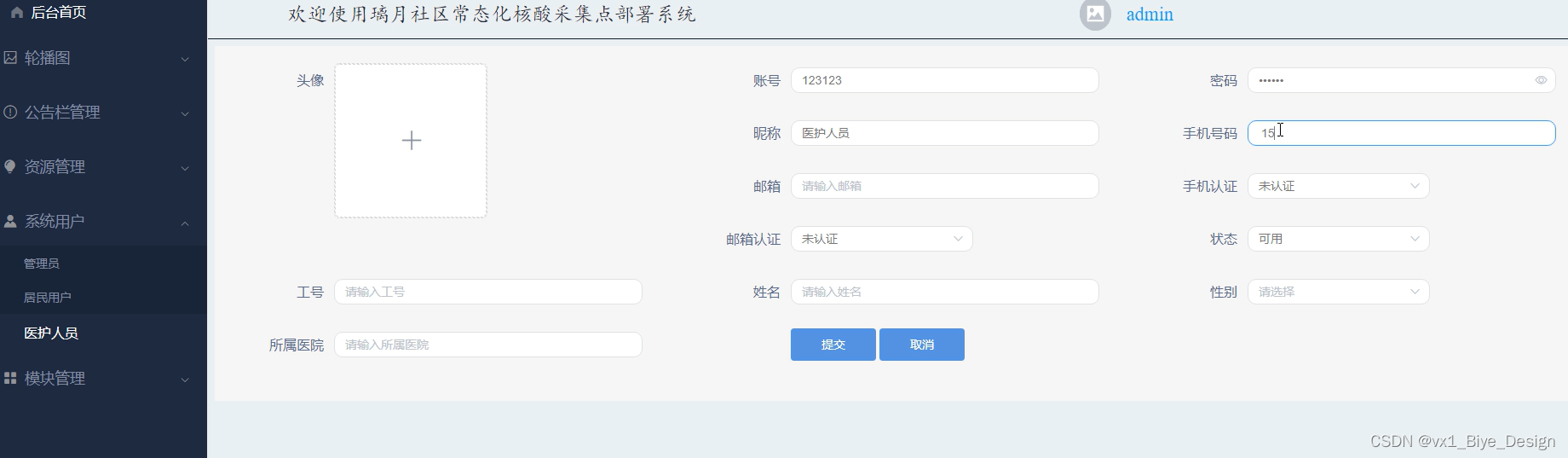Open the 公告栏管理 sidebar menu
This screenshot has width=1568, height=458.
103,112
